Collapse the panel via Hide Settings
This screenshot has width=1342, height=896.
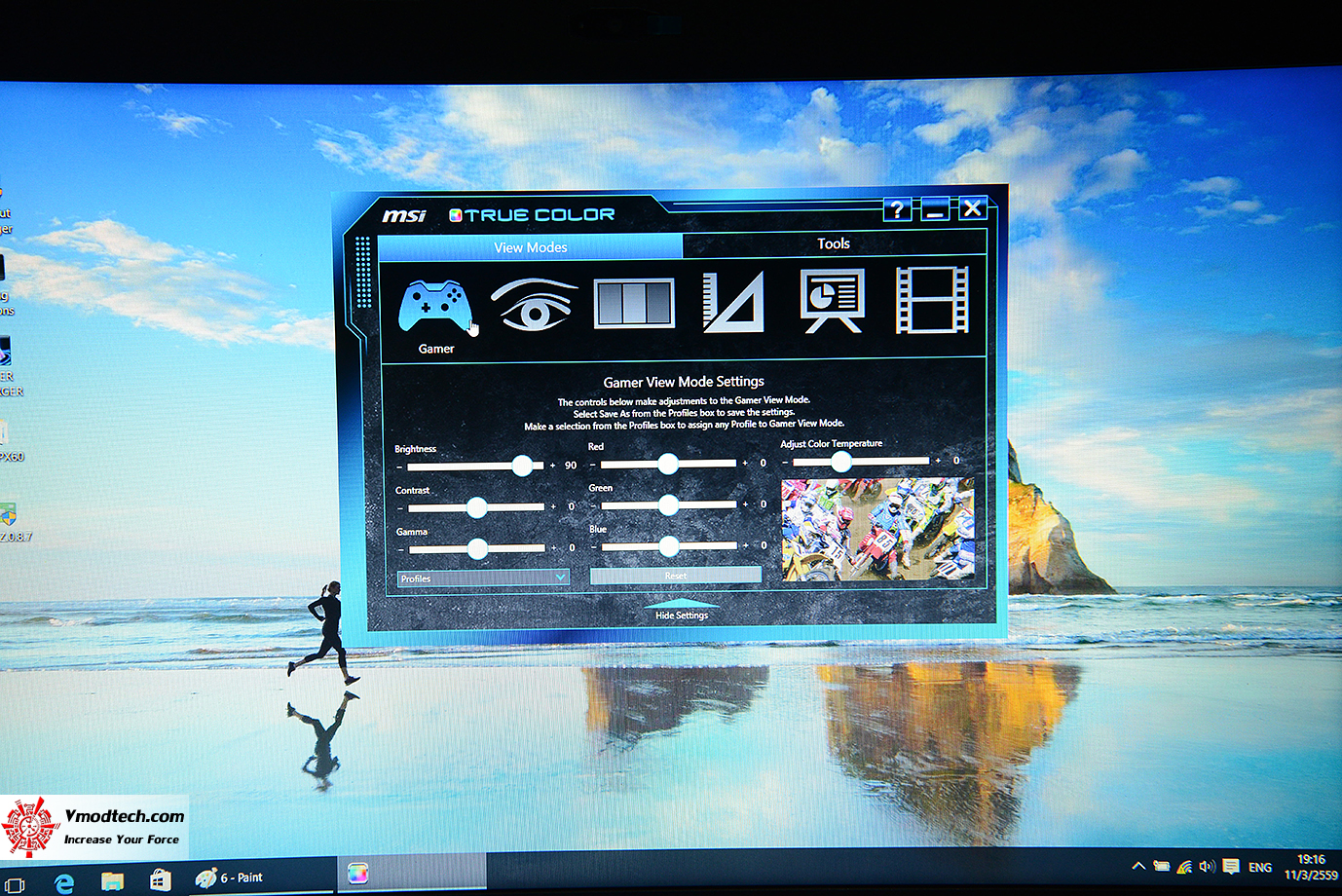click(x=682, y=611)
